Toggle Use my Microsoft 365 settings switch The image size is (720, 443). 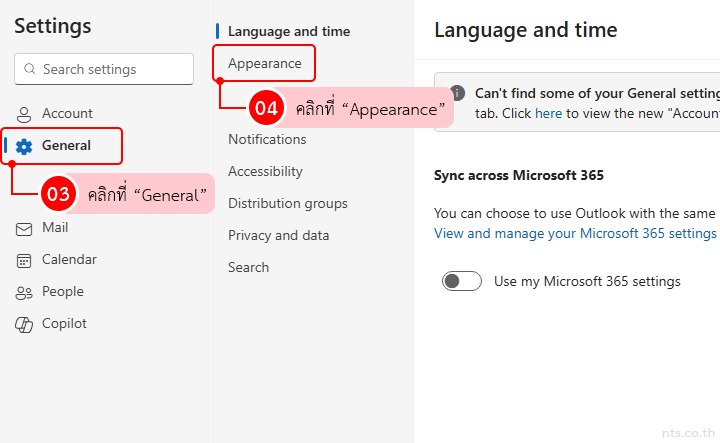click(461, 281)
